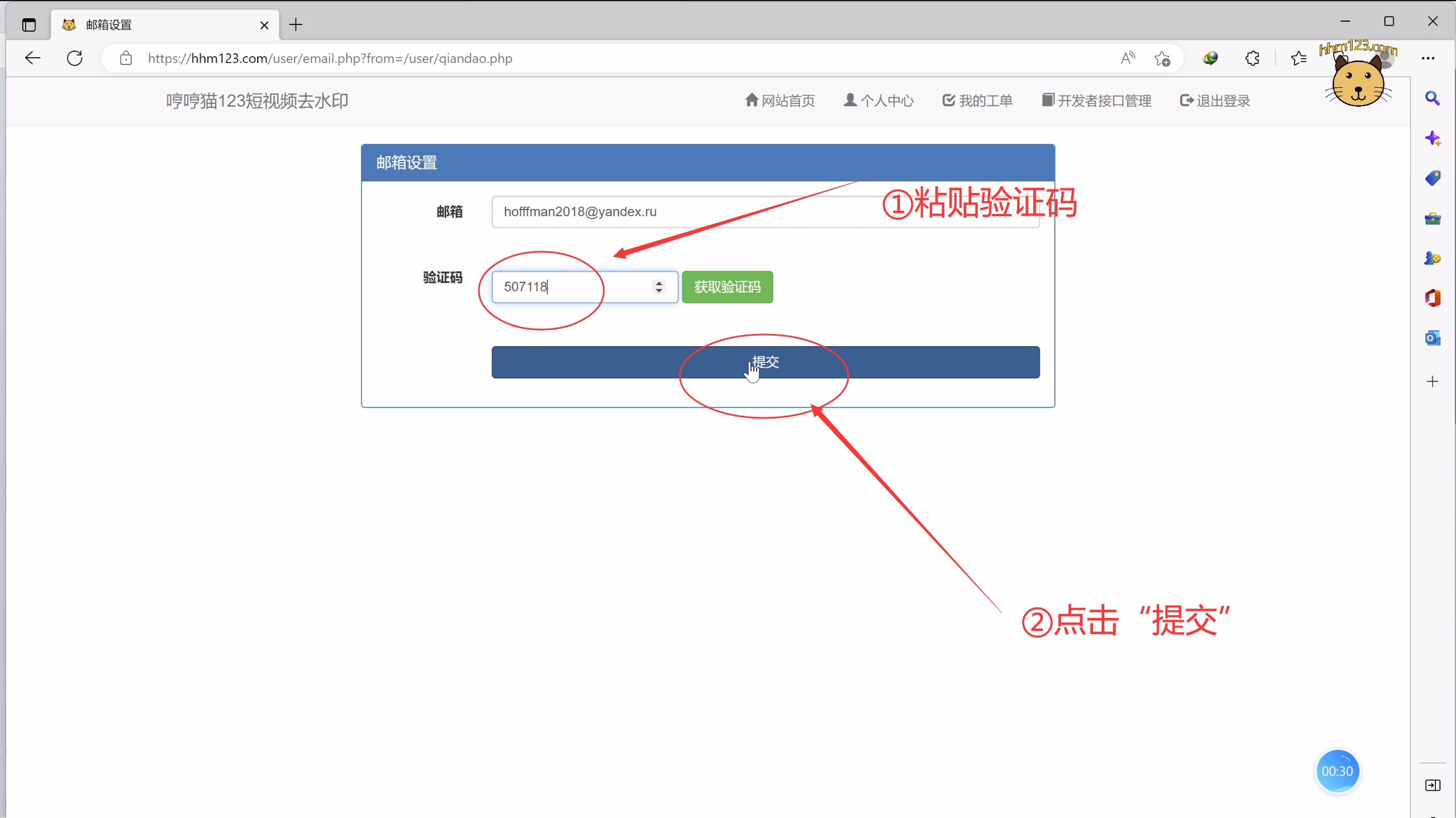Open the Read Aloud icon
The image size is (1456, 818).
[1127, 58]
